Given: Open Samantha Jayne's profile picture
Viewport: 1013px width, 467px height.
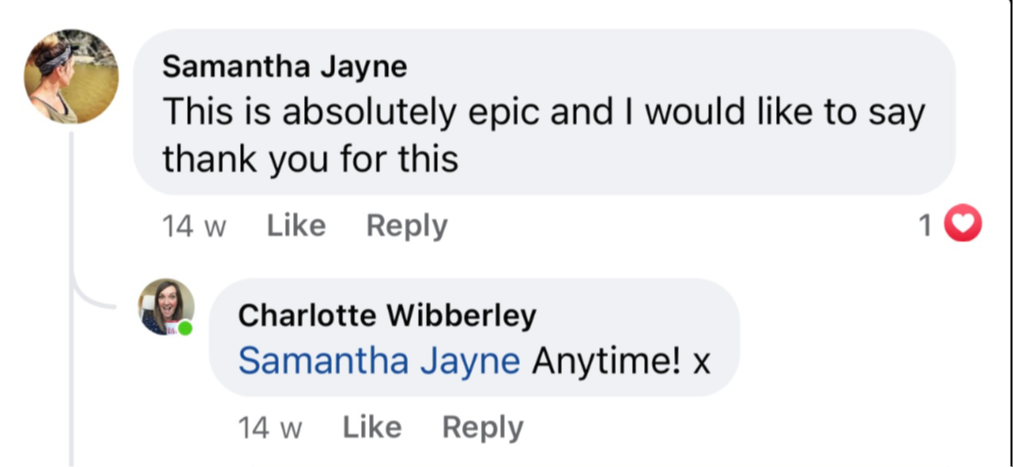Looking at the screenshot, I should point(71,77).
